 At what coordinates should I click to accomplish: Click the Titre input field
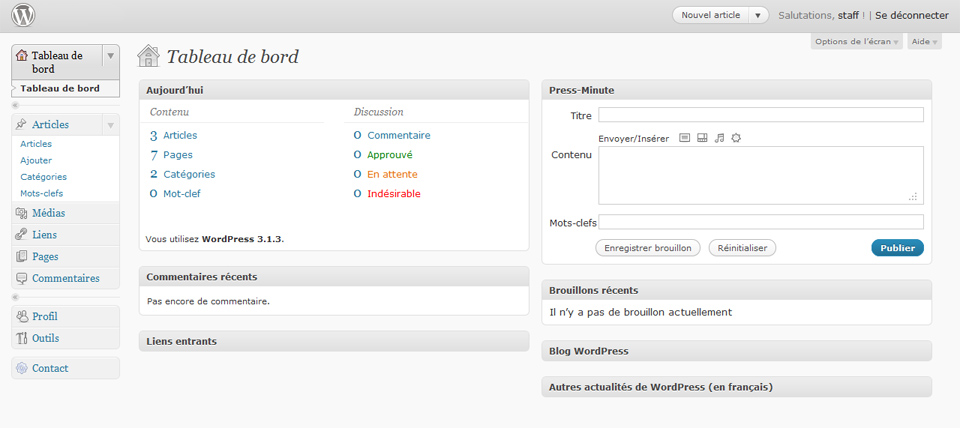coord(761,115)
